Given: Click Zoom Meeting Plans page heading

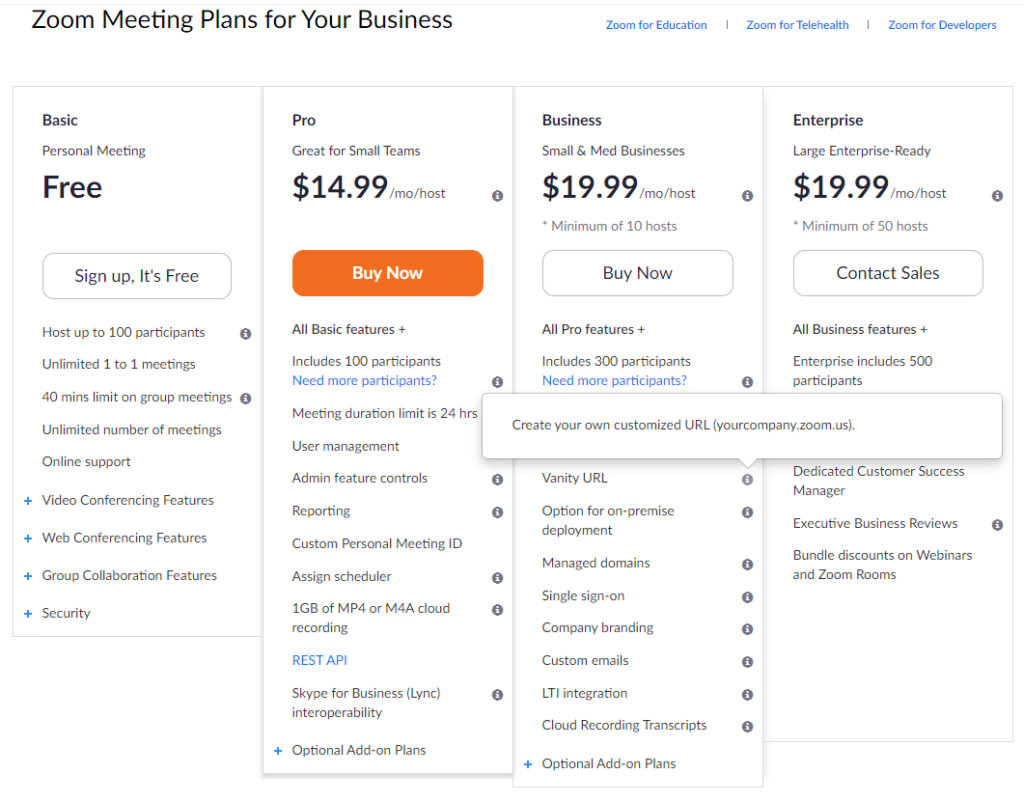Looking at the screenshot, I should click(x=242, y=20).
